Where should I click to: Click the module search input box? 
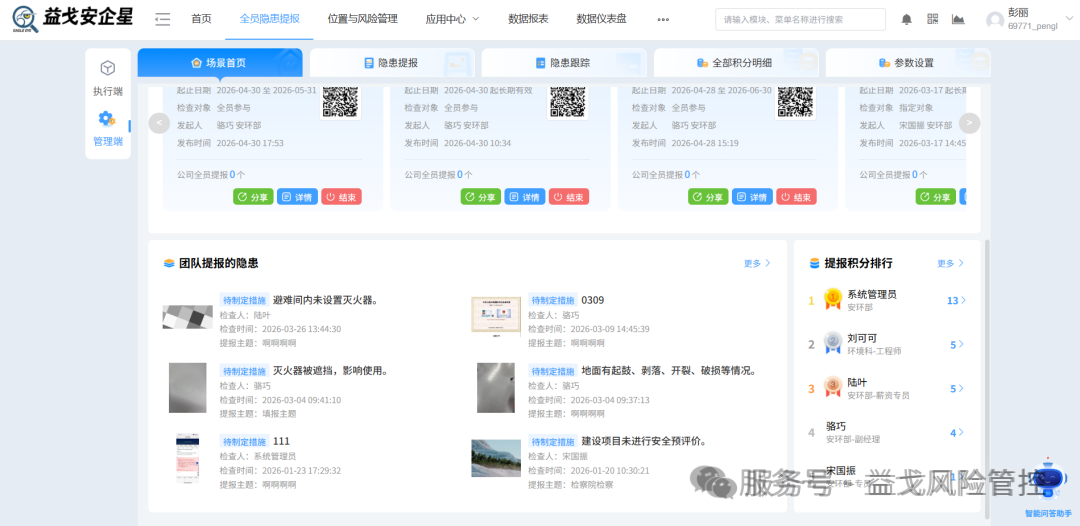[x=800, y=19]
